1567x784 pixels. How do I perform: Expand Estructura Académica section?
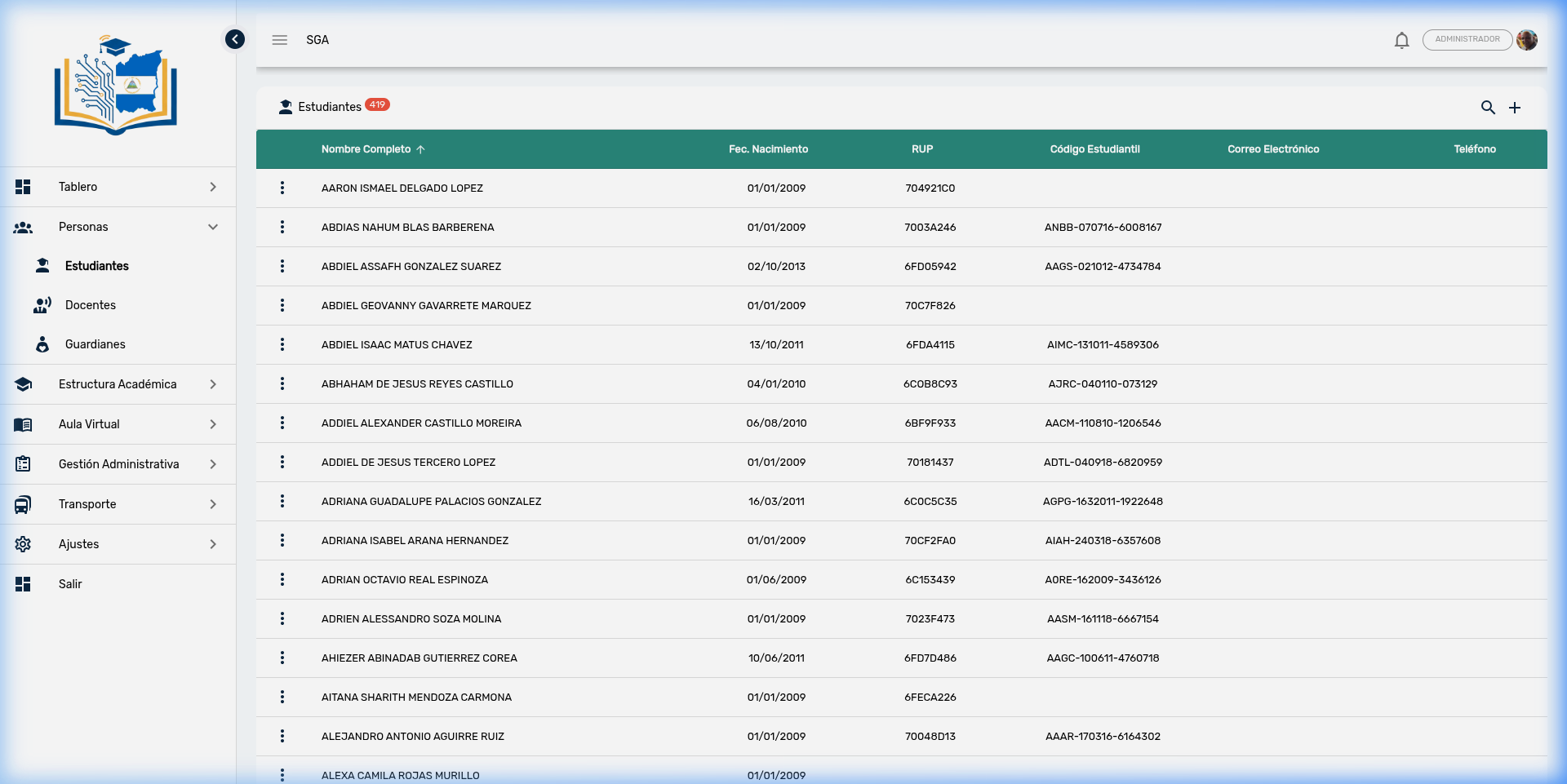pos(118,384)
